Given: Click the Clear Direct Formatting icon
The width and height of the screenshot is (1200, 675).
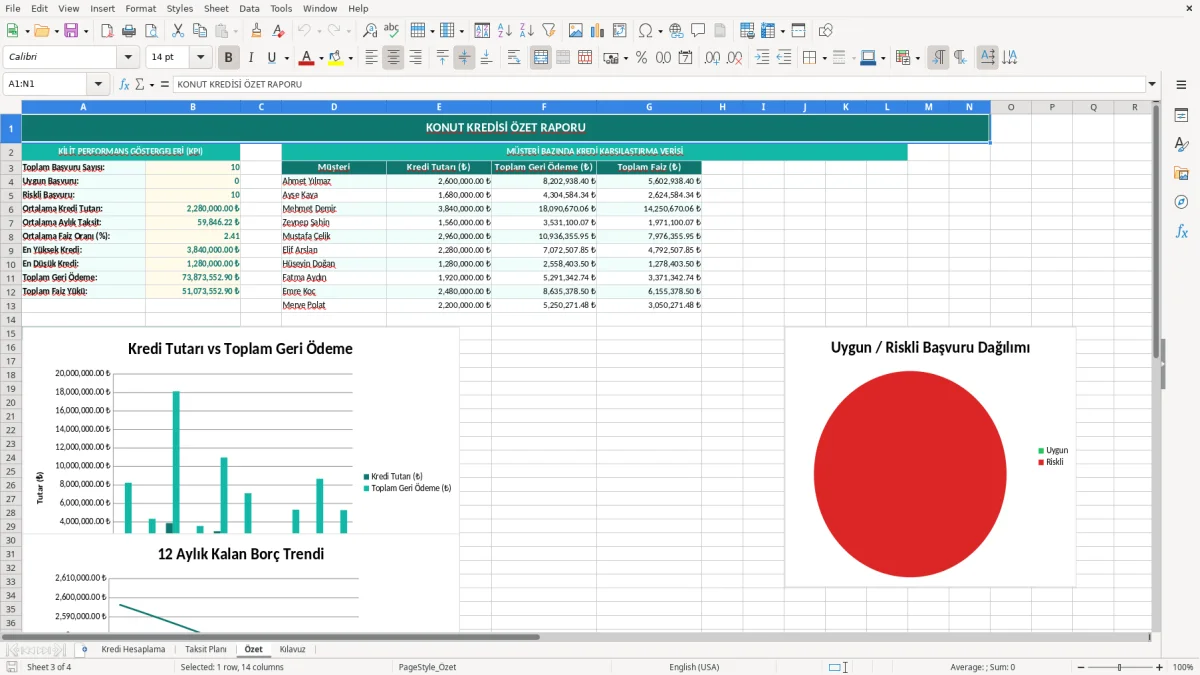Looking at the screenshot, I should pyautogui.click(x=278, y=31).
